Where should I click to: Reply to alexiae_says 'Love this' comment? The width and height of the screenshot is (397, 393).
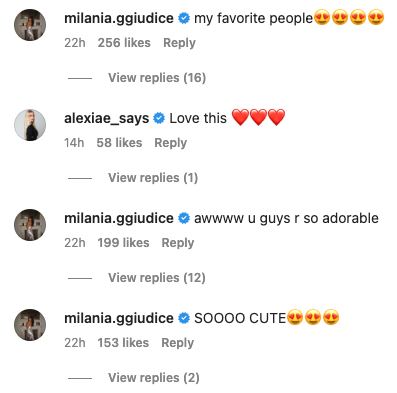(171, 143)
